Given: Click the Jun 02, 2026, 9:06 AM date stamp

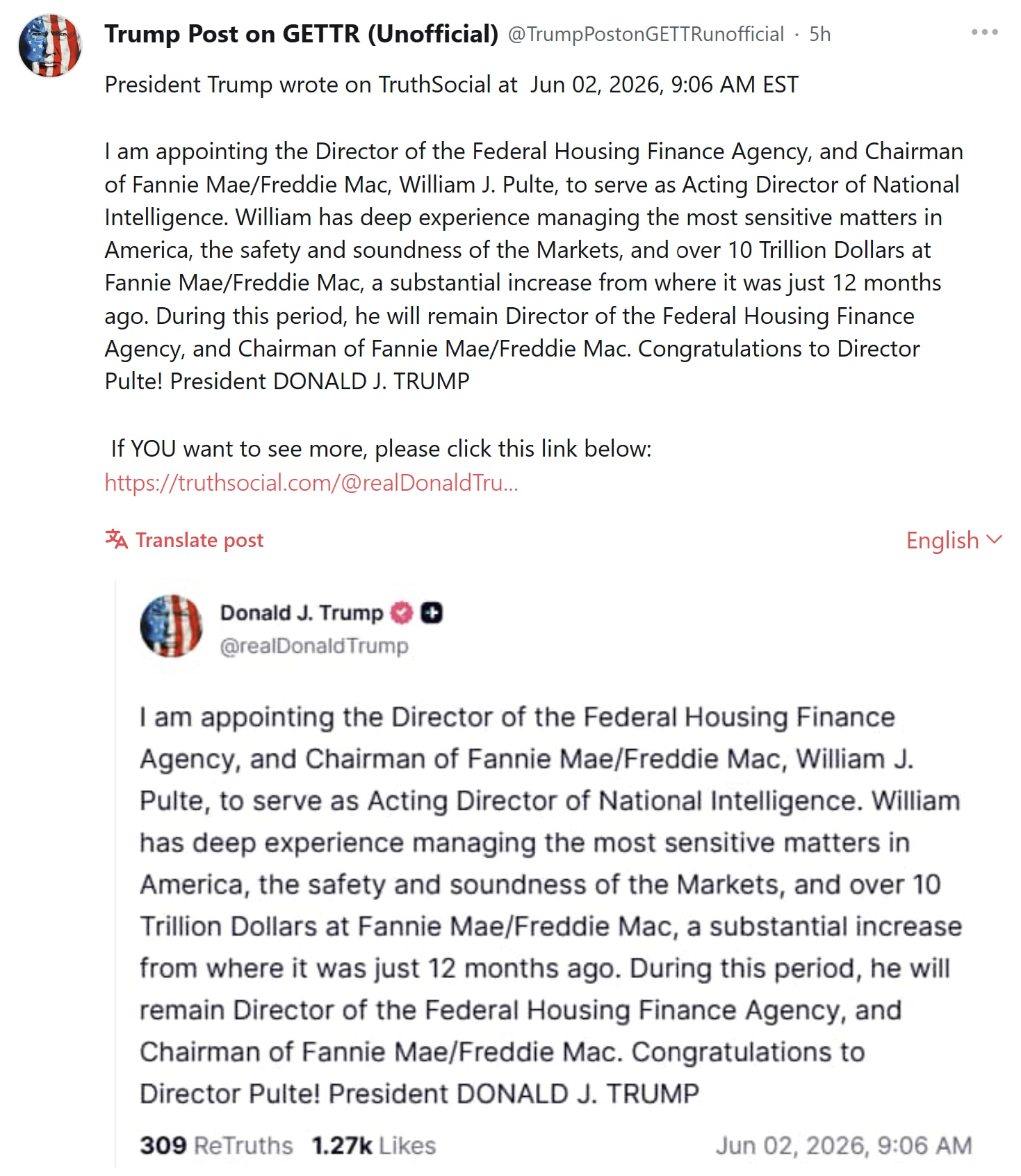Looking at the screenshot, I should [844, 1145].
